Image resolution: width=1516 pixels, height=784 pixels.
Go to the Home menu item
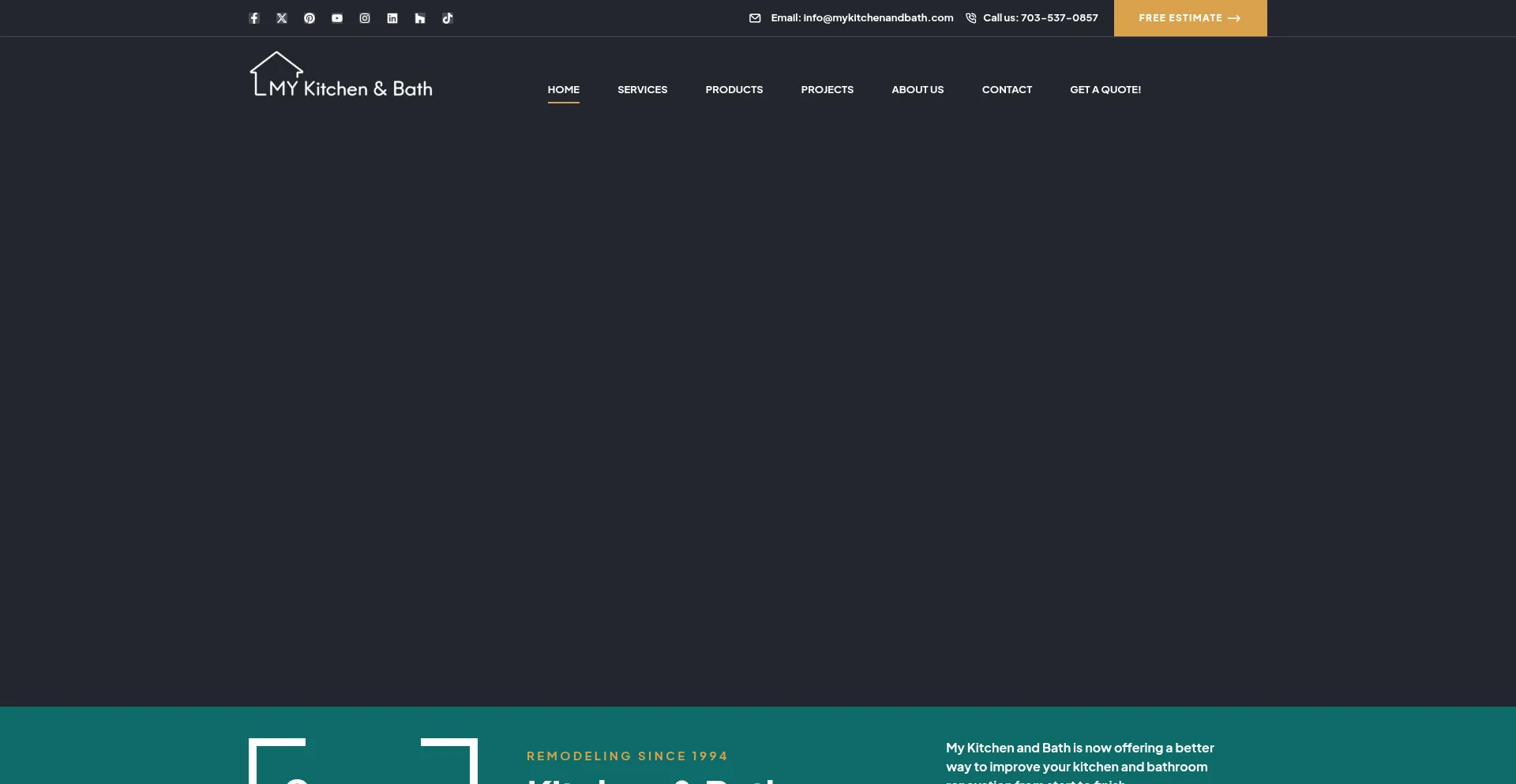(564, 90)
